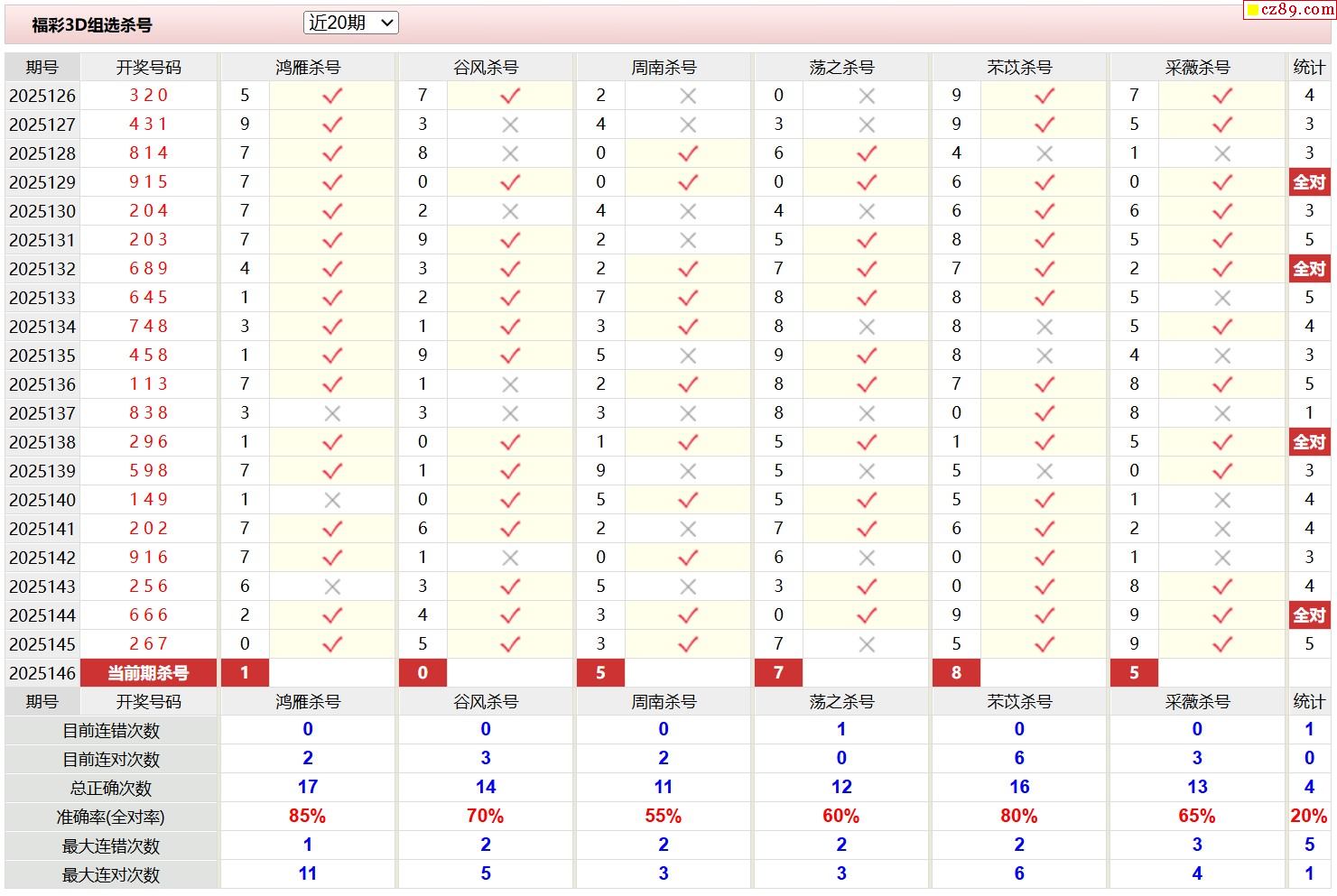
Task: Click 谷风 cross mark in row 2025142
Action: click(x=510, y=558)
